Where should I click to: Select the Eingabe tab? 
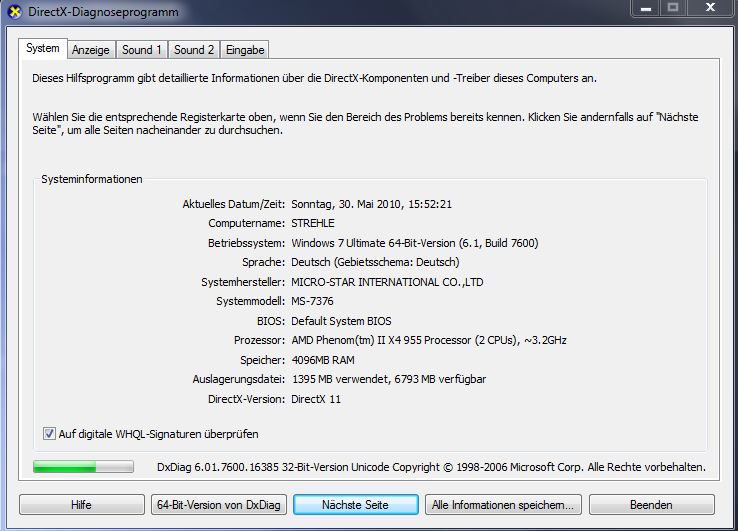pyautogui.click(x=245, y=50)
